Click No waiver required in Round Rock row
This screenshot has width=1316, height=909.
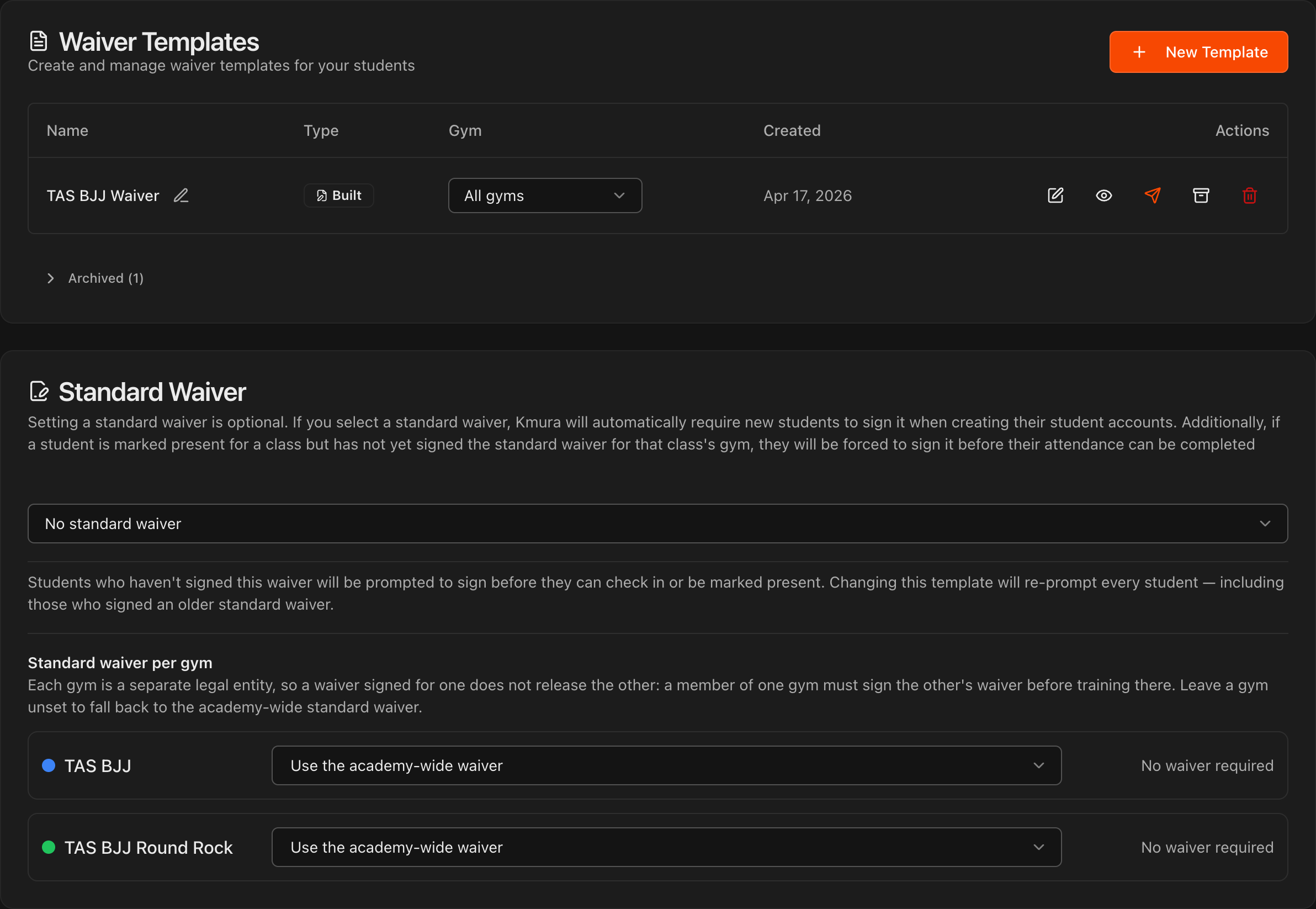pyautogui.click(x=1207, y=847)
